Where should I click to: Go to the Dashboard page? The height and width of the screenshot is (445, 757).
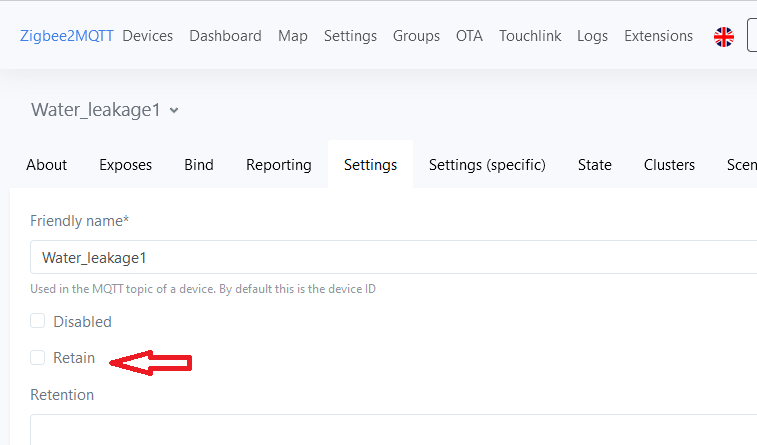pos(225,36)
